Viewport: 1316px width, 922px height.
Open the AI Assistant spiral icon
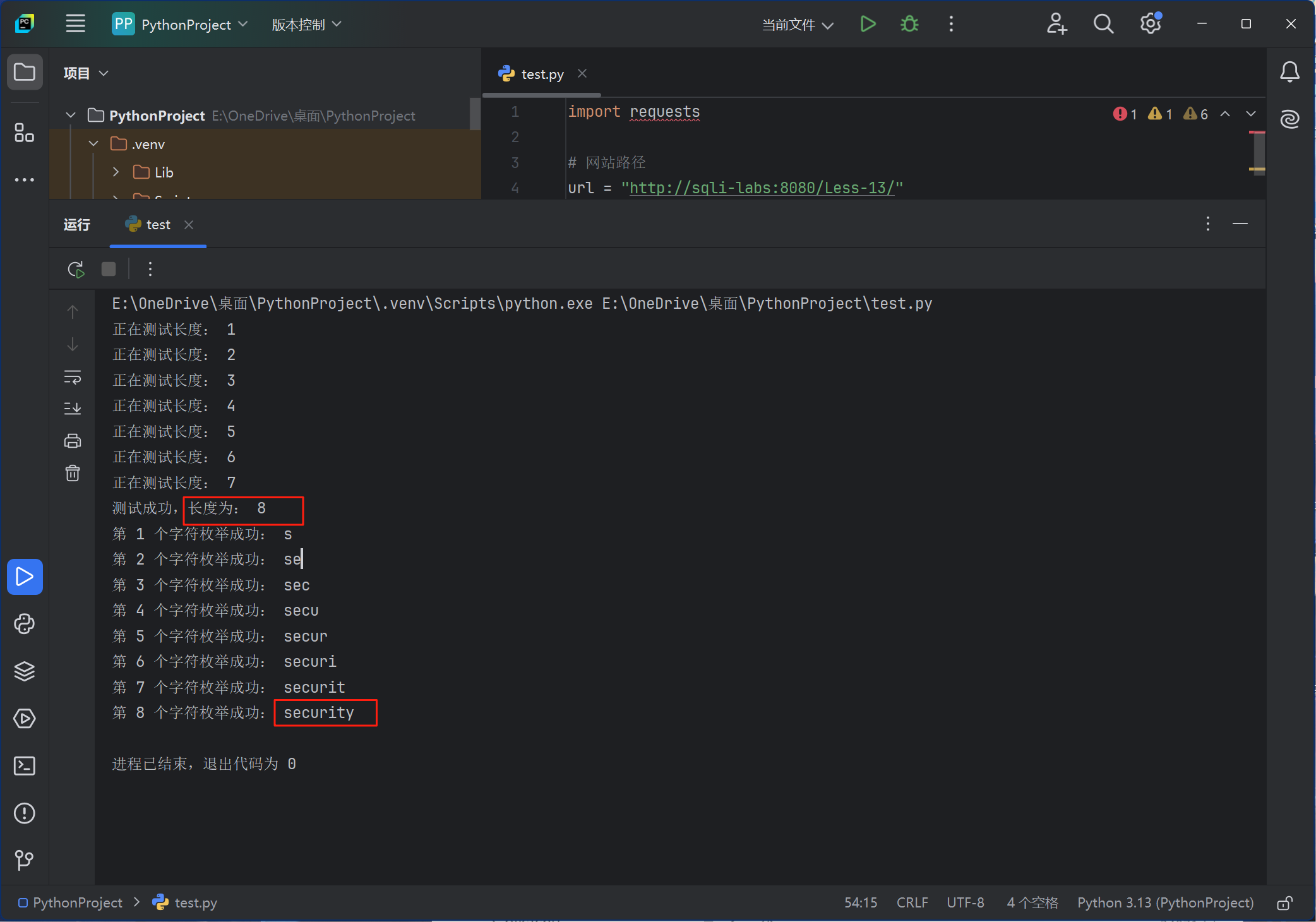(1289, 119)
